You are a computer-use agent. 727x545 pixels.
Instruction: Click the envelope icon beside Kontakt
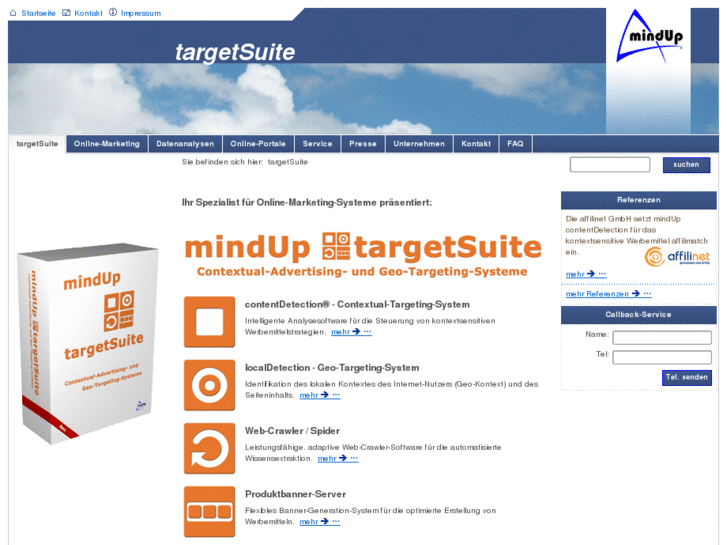pyautogui.click(x=66, y=13)
